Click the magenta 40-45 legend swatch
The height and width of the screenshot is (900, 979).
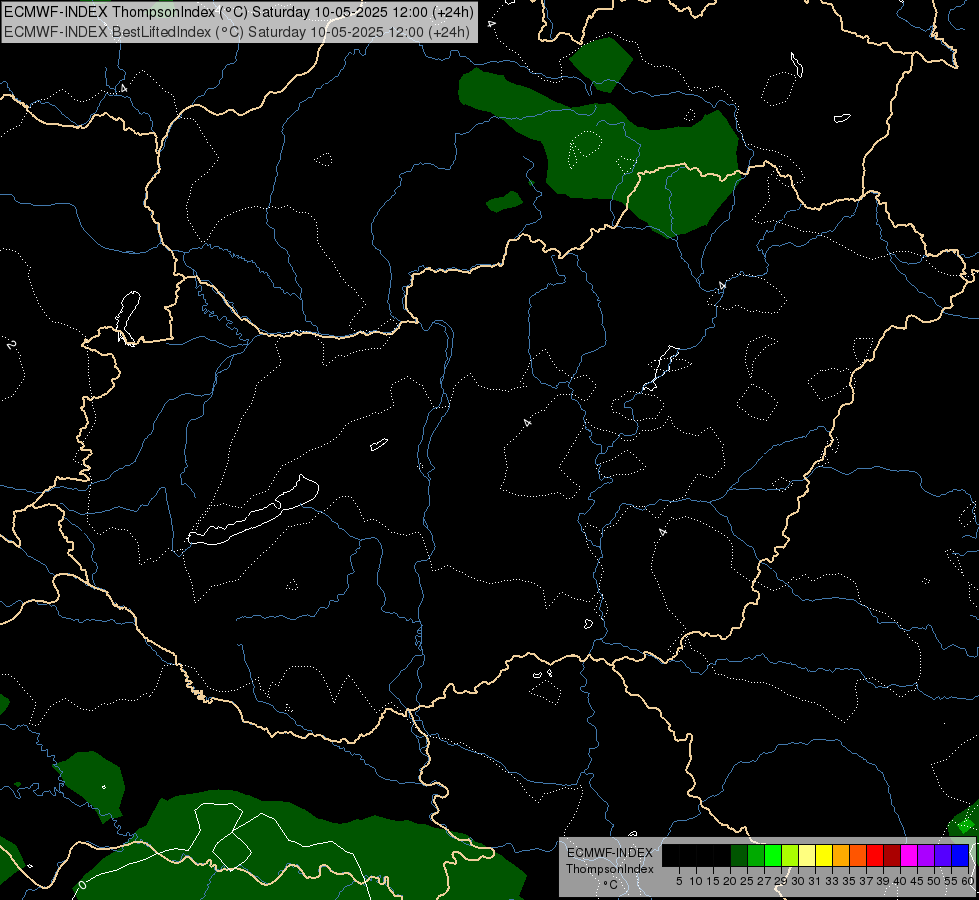click(x=910, y=855)
